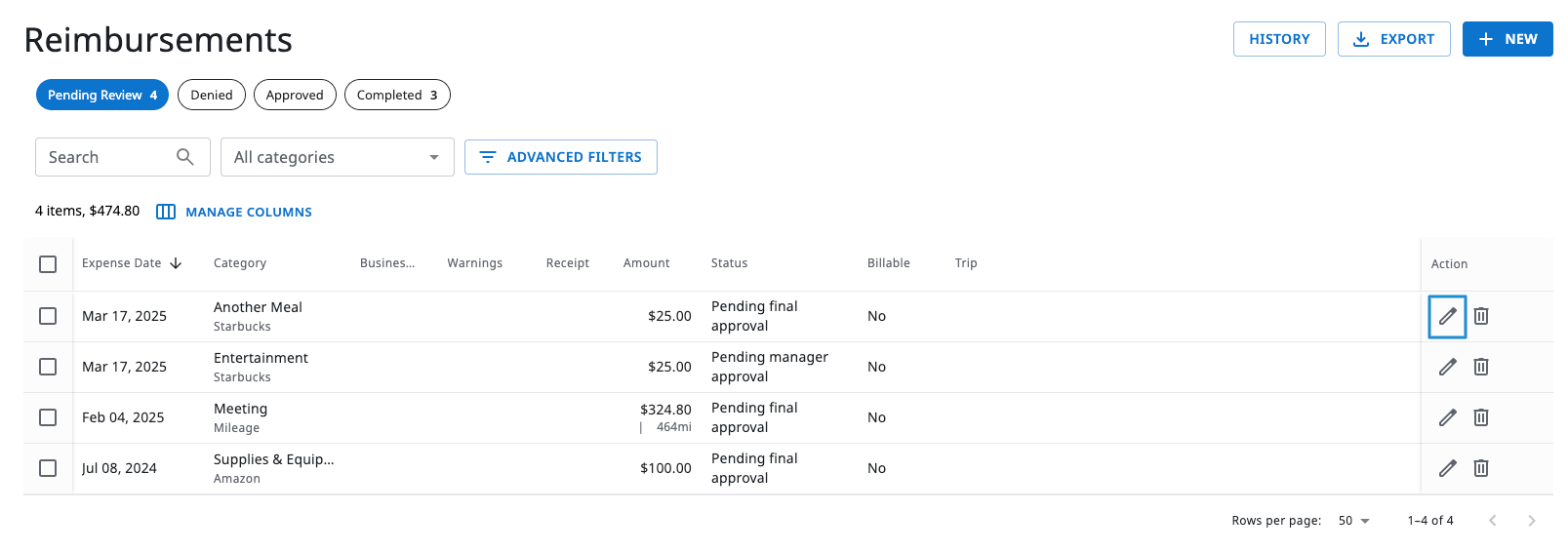Toggle the select-all header checkbox

[48, 264]
